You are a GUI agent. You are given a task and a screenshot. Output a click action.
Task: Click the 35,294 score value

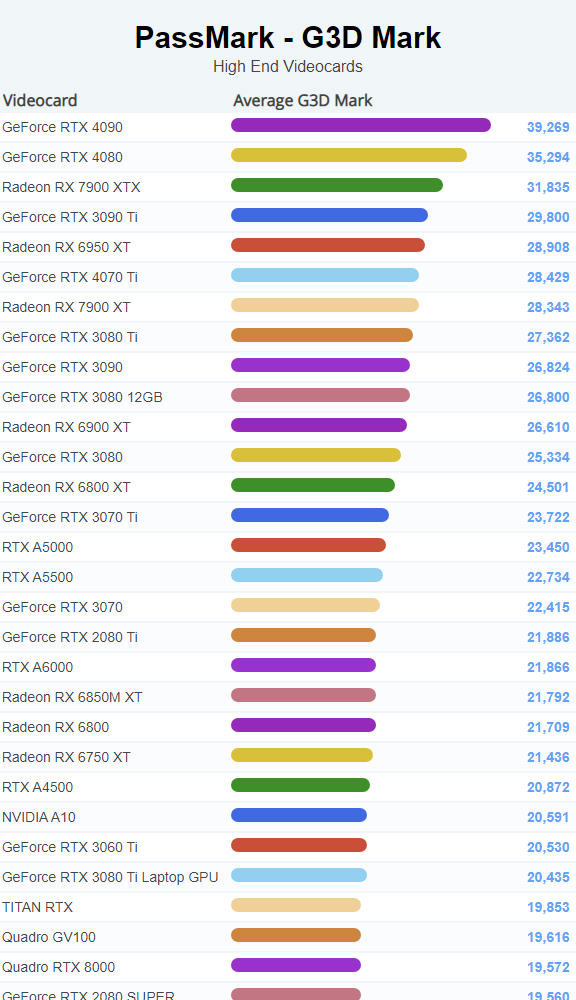[x=548, y=157]
